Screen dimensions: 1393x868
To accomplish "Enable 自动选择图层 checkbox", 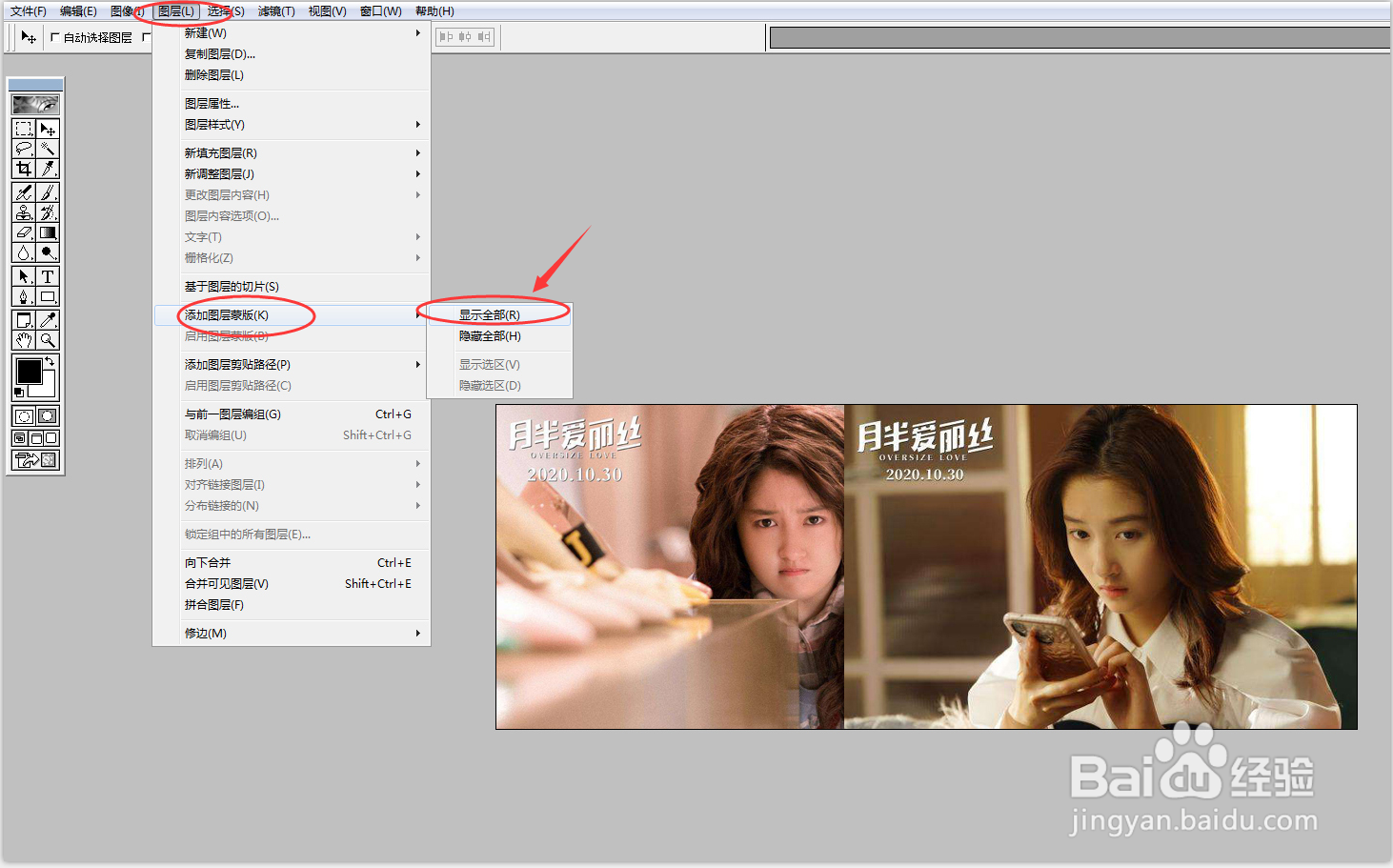I will point(54,37).
